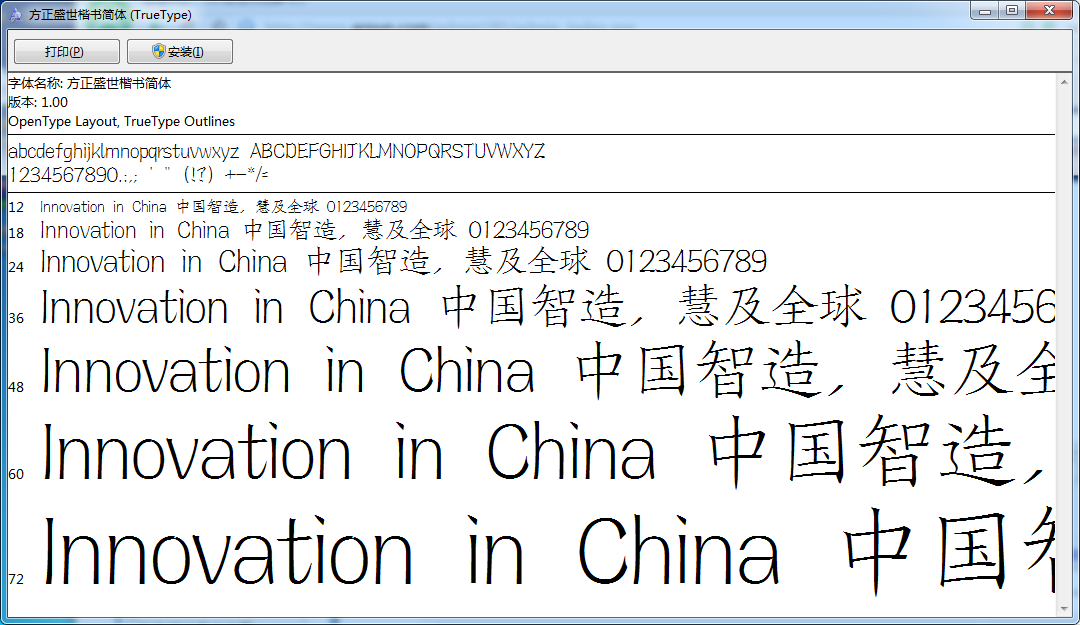Click the scrollbar down arrow
This screenshot has height=625, width=1080.
tap(1064, 608)
